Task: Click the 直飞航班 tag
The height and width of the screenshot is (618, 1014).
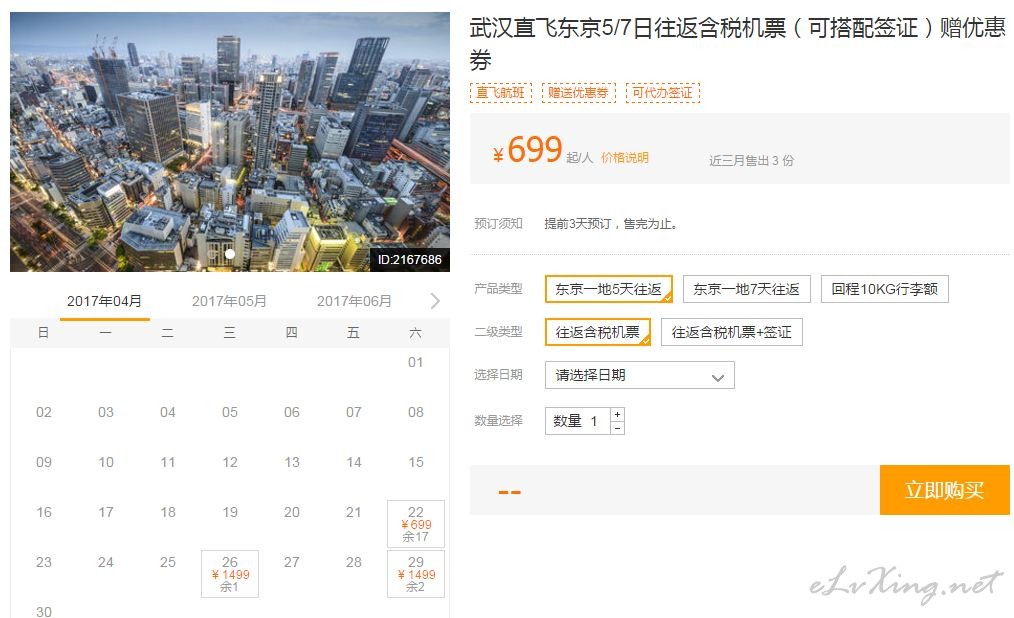Action: pyautogui.click(x=501, y=92)
